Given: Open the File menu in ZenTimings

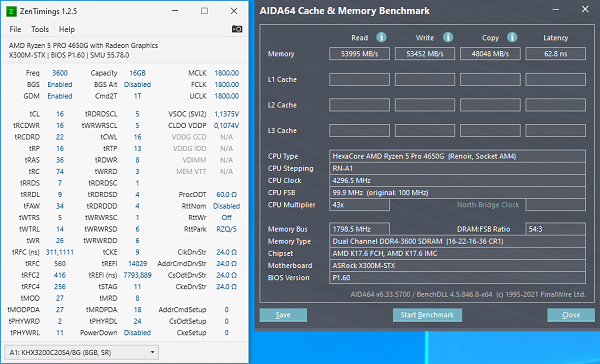Looking at the screenshot, I should click(x=15, y=29).
